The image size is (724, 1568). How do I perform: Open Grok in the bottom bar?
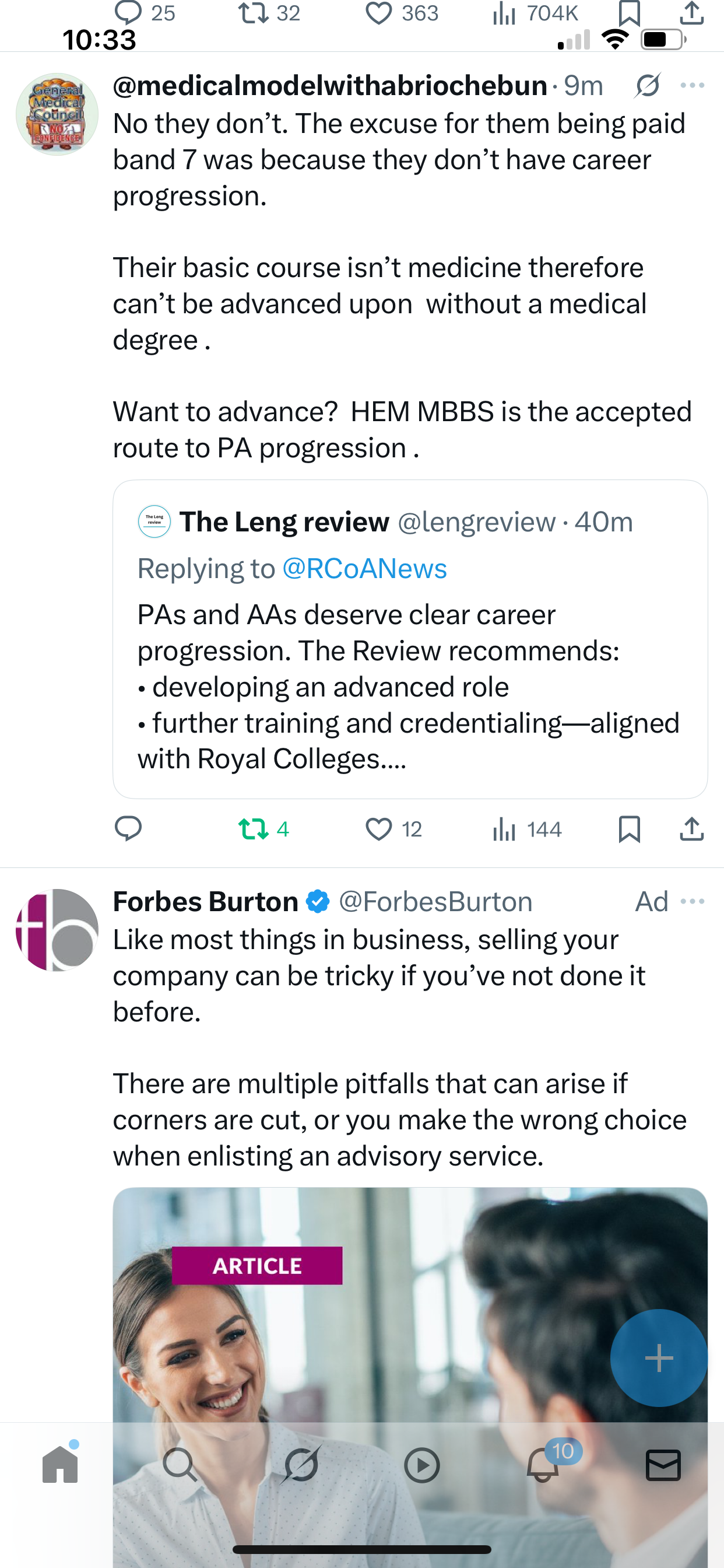tap(301, 1464)
